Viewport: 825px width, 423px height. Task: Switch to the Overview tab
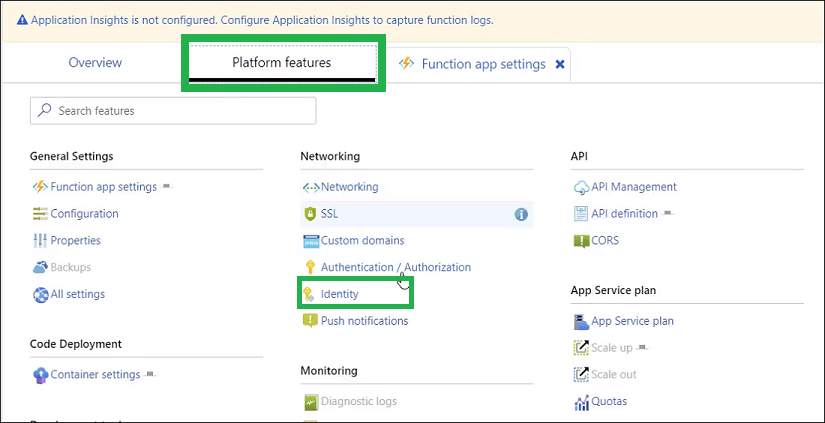pyautogui.click(x=95, y=63)
